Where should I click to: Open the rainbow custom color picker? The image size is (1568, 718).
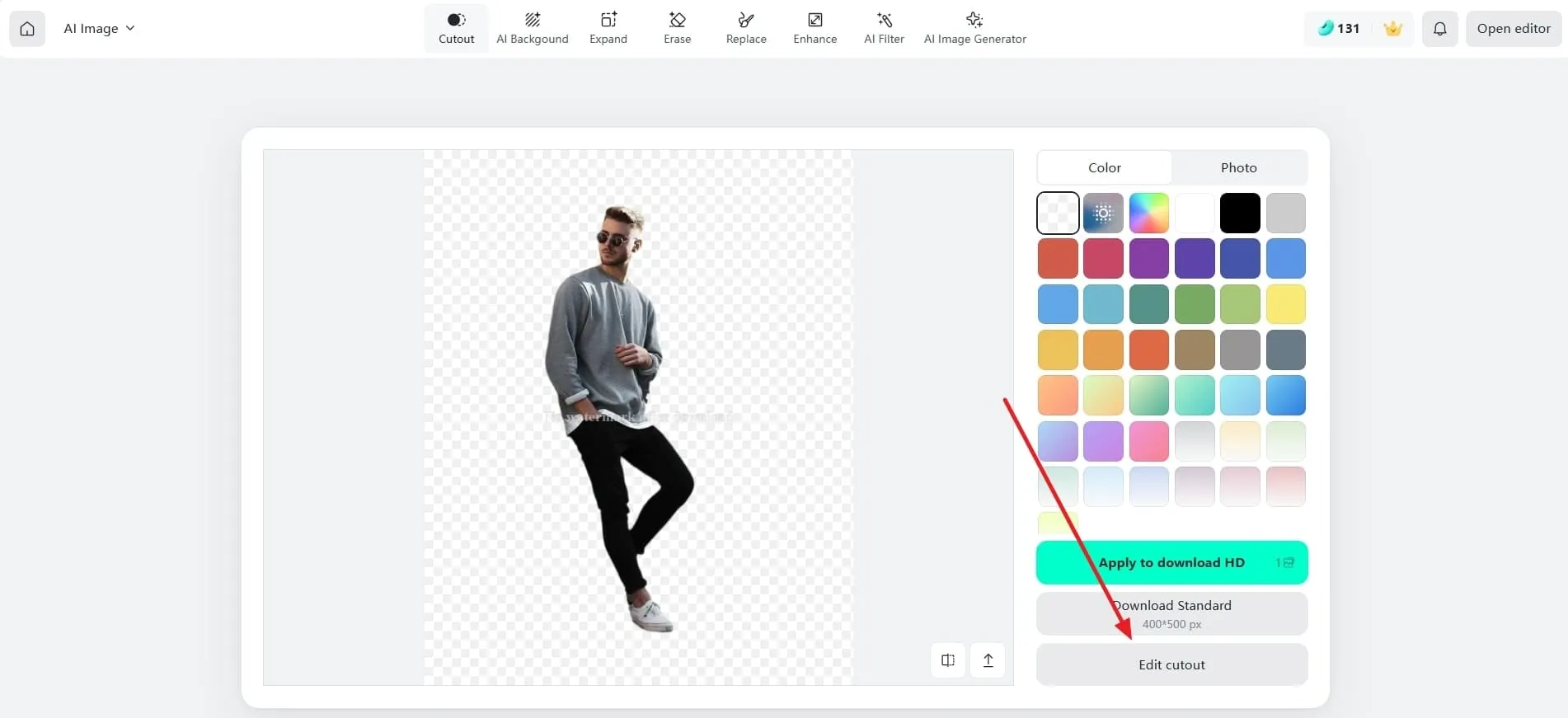[x=1148, y=214]
